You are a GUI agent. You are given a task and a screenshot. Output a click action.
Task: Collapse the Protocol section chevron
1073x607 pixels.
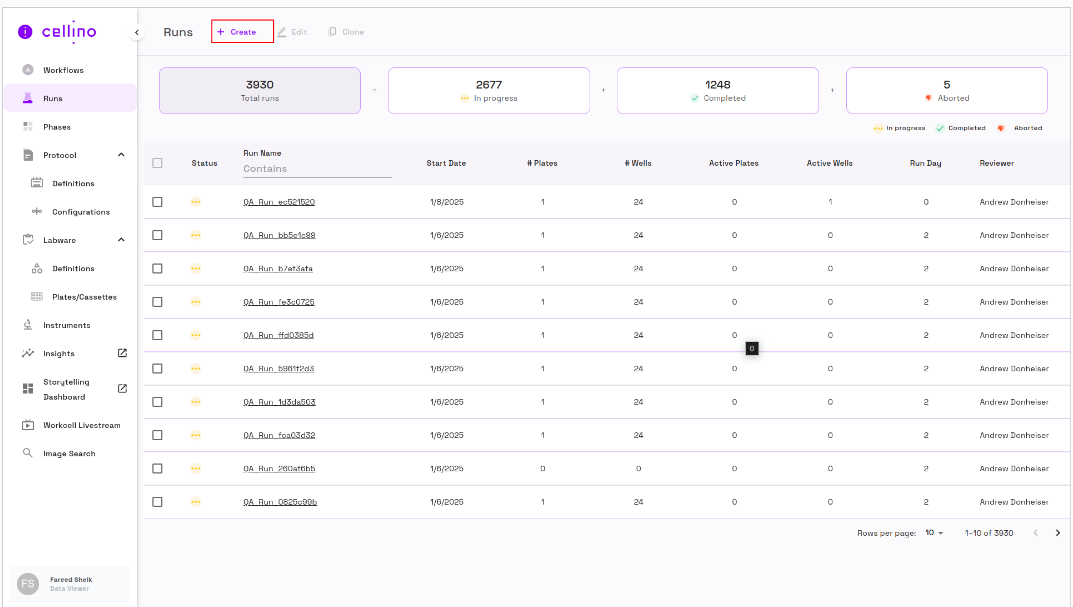[121, 155]
